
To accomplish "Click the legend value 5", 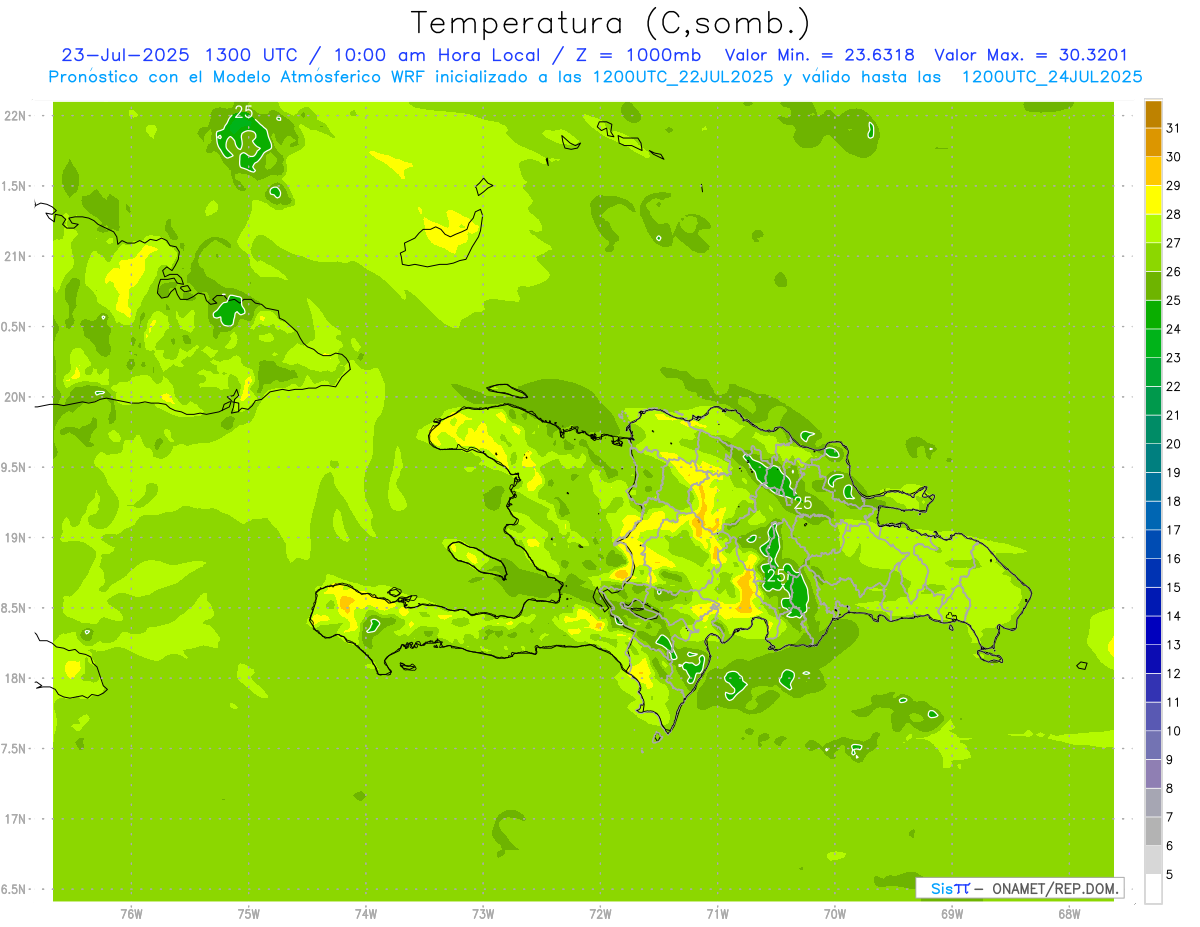I will coord(1170,875).
